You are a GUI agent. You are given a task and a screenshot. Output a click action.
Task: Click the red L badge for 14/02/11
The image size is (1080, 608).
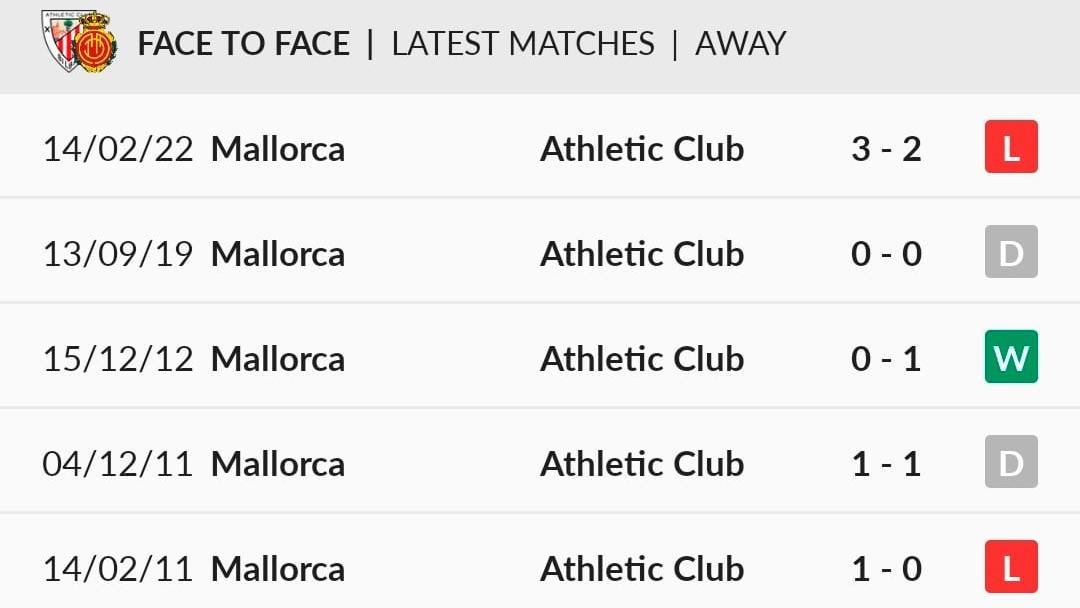click(x=1011, y=567)
